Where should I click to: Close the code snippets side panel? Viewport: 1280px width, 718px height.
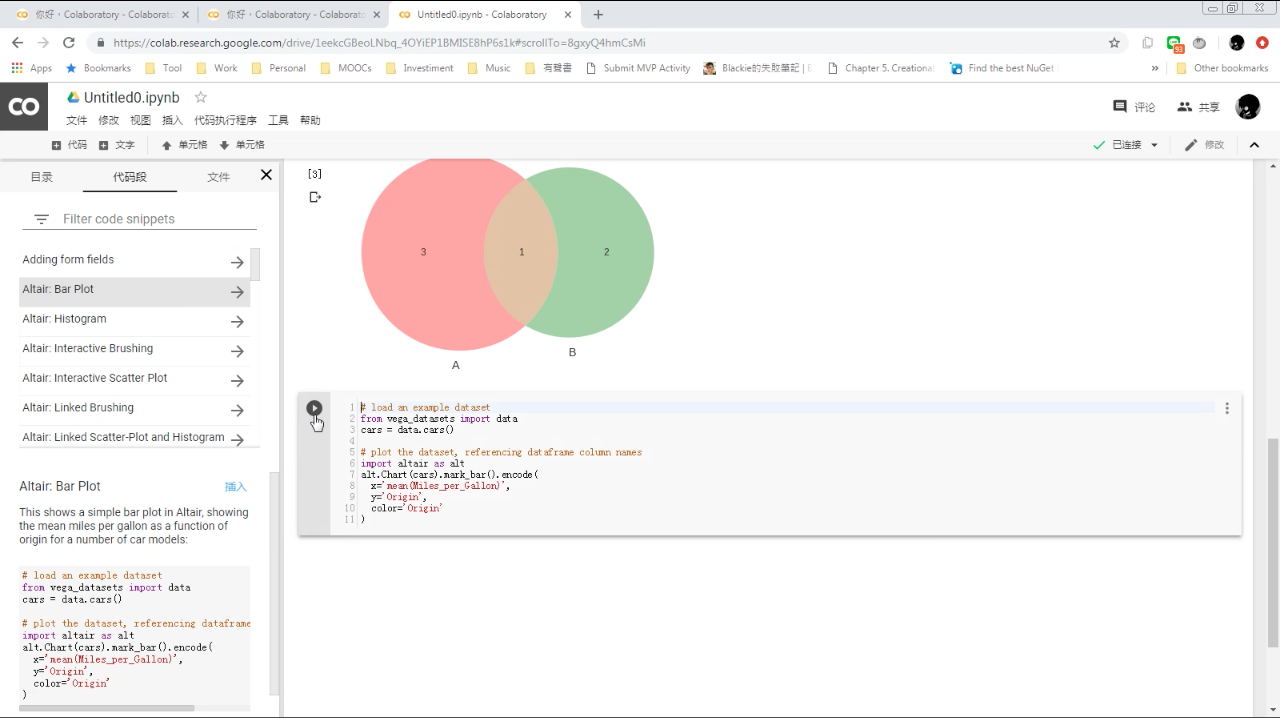(x=266, y=175)
